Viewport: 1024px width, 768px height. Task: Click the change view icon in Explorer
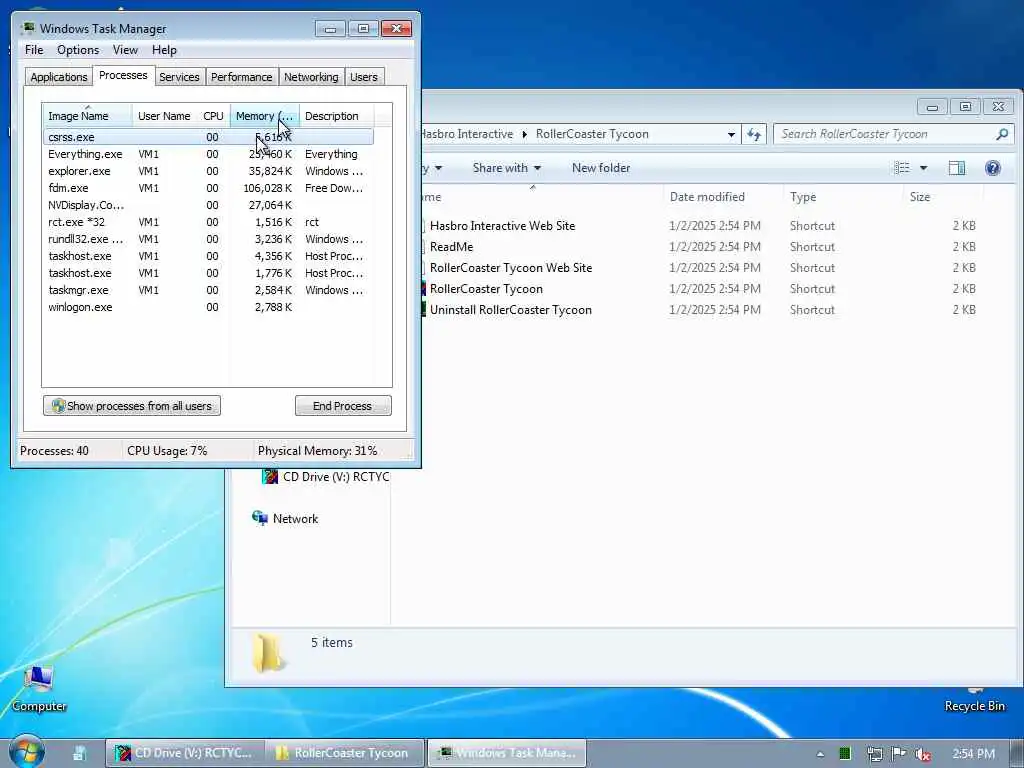click(x=902, y=168)
